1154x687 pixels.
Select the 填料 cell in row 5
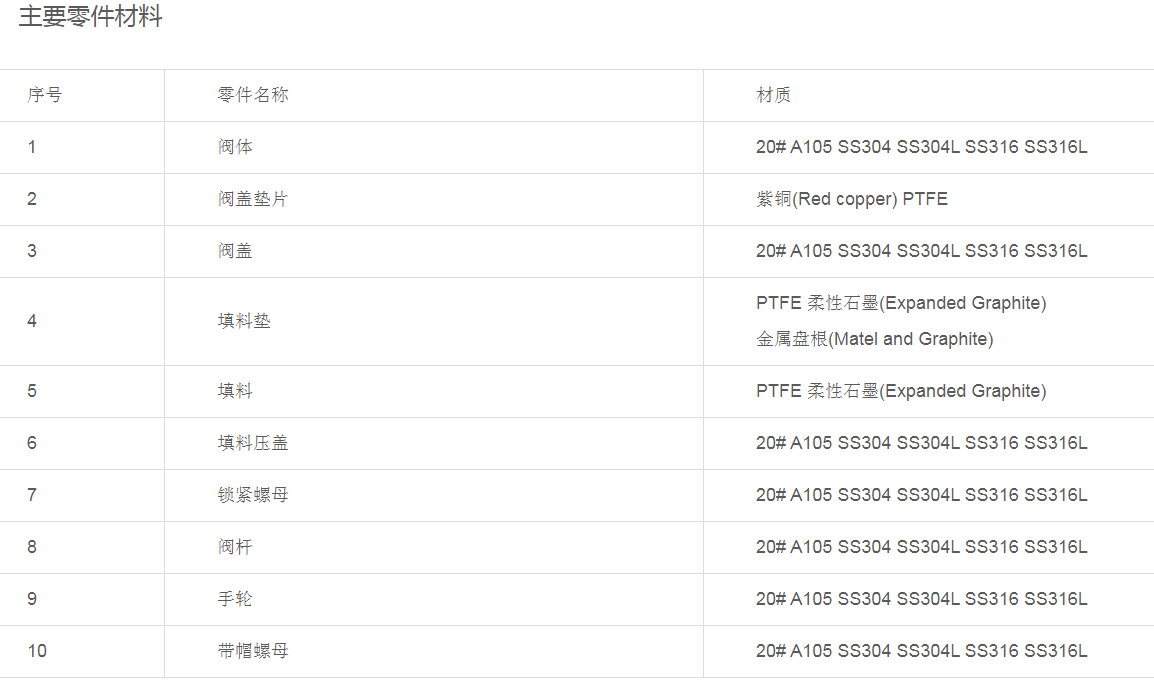pyautogui.click(x=235, y=391)
